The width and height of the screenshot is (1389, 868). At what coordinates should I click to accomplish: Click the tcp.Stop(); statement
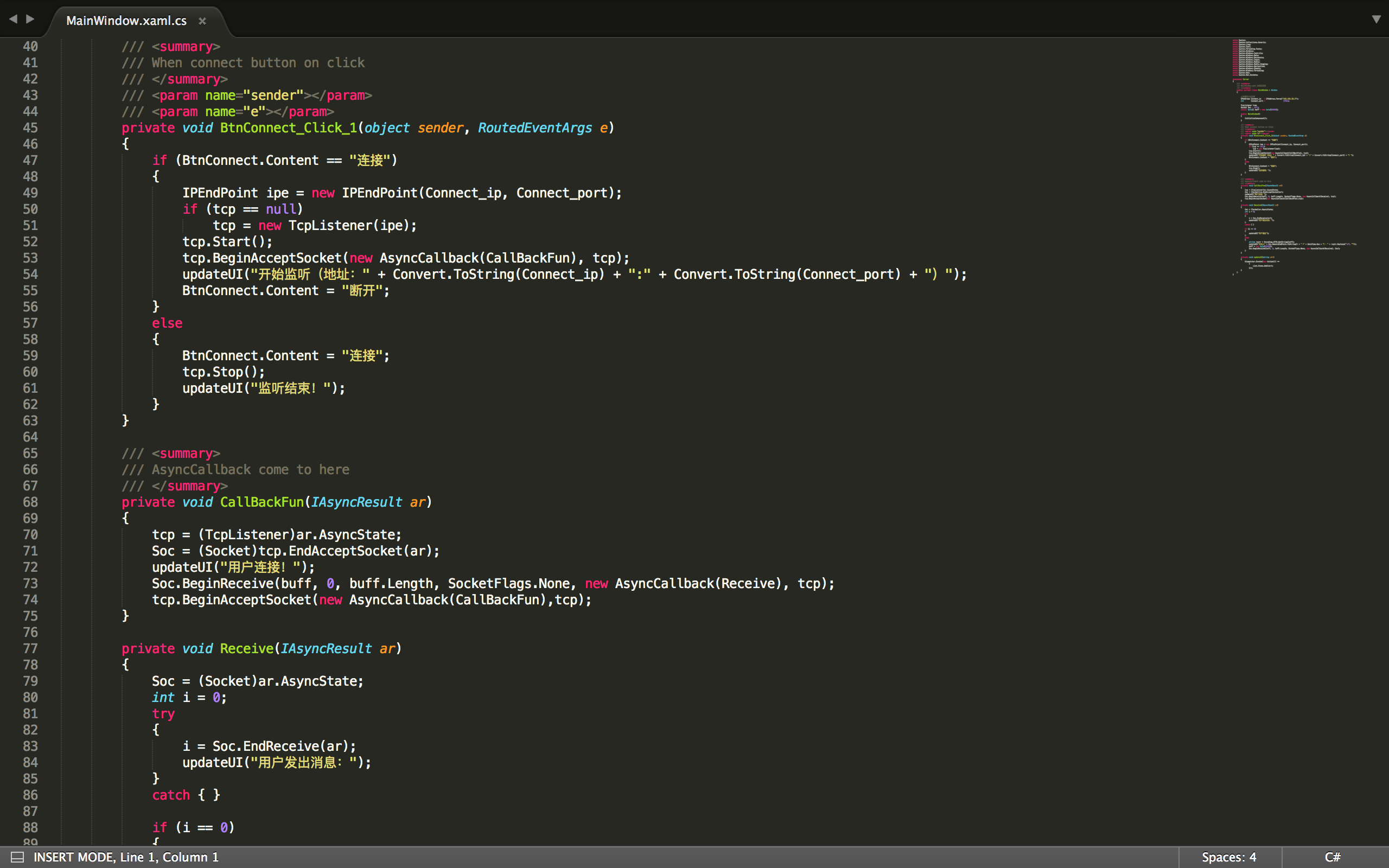[224, 372]
